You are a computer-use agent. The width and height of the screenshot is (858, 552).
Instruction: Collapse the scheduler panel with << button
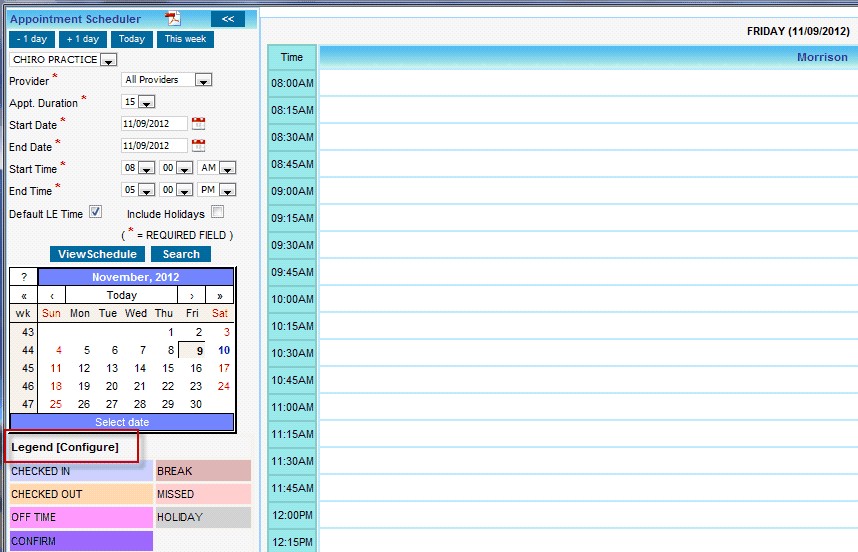[x=227, y=19]
